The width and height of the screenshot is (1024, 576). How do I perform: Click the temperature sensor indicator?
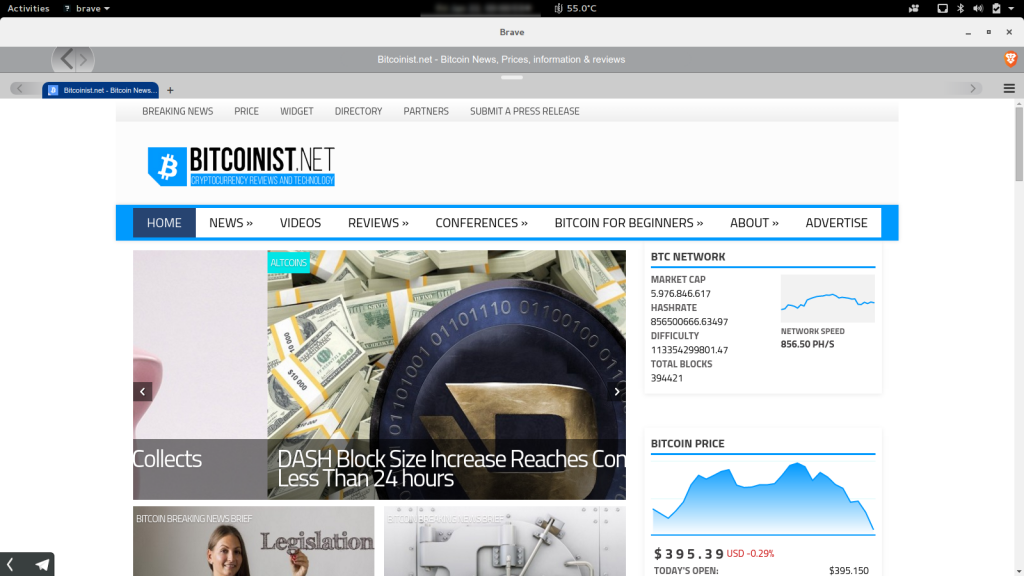click(575, 8)
